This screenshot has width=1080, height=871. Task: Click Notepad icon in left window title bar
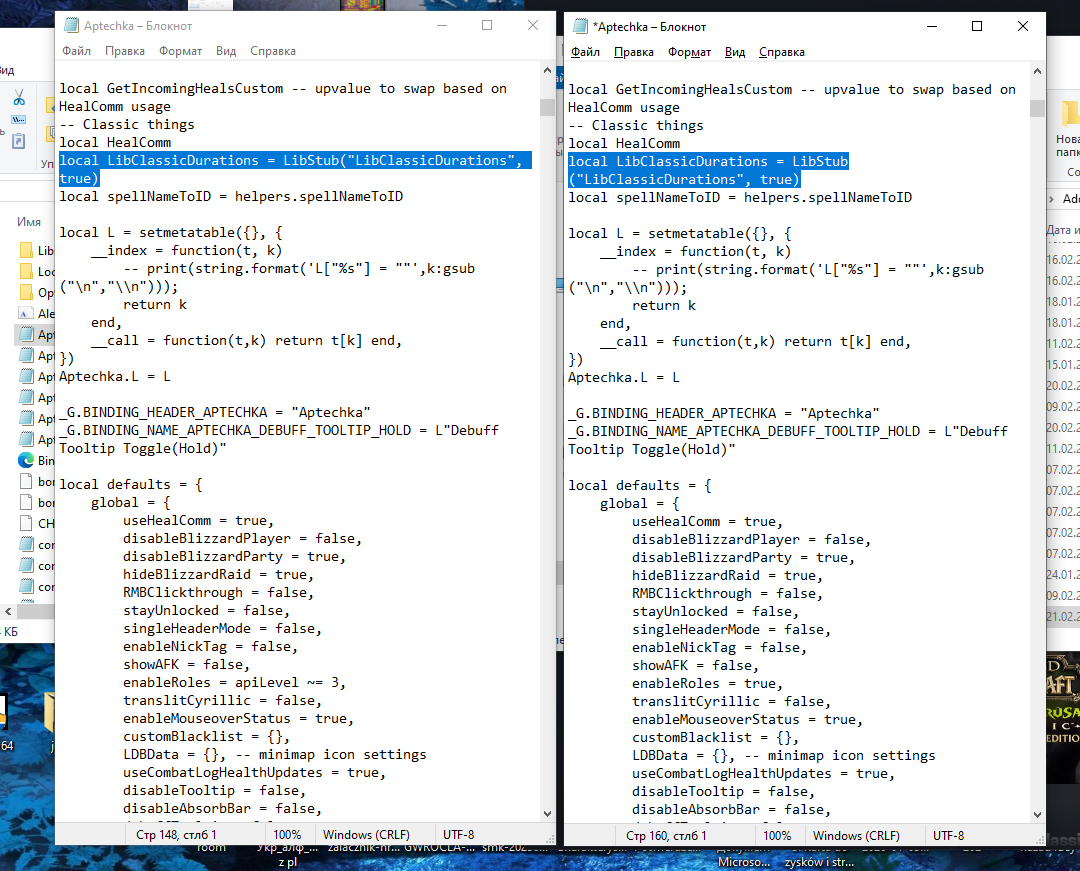pyautogui.click(x=71, y=25)
